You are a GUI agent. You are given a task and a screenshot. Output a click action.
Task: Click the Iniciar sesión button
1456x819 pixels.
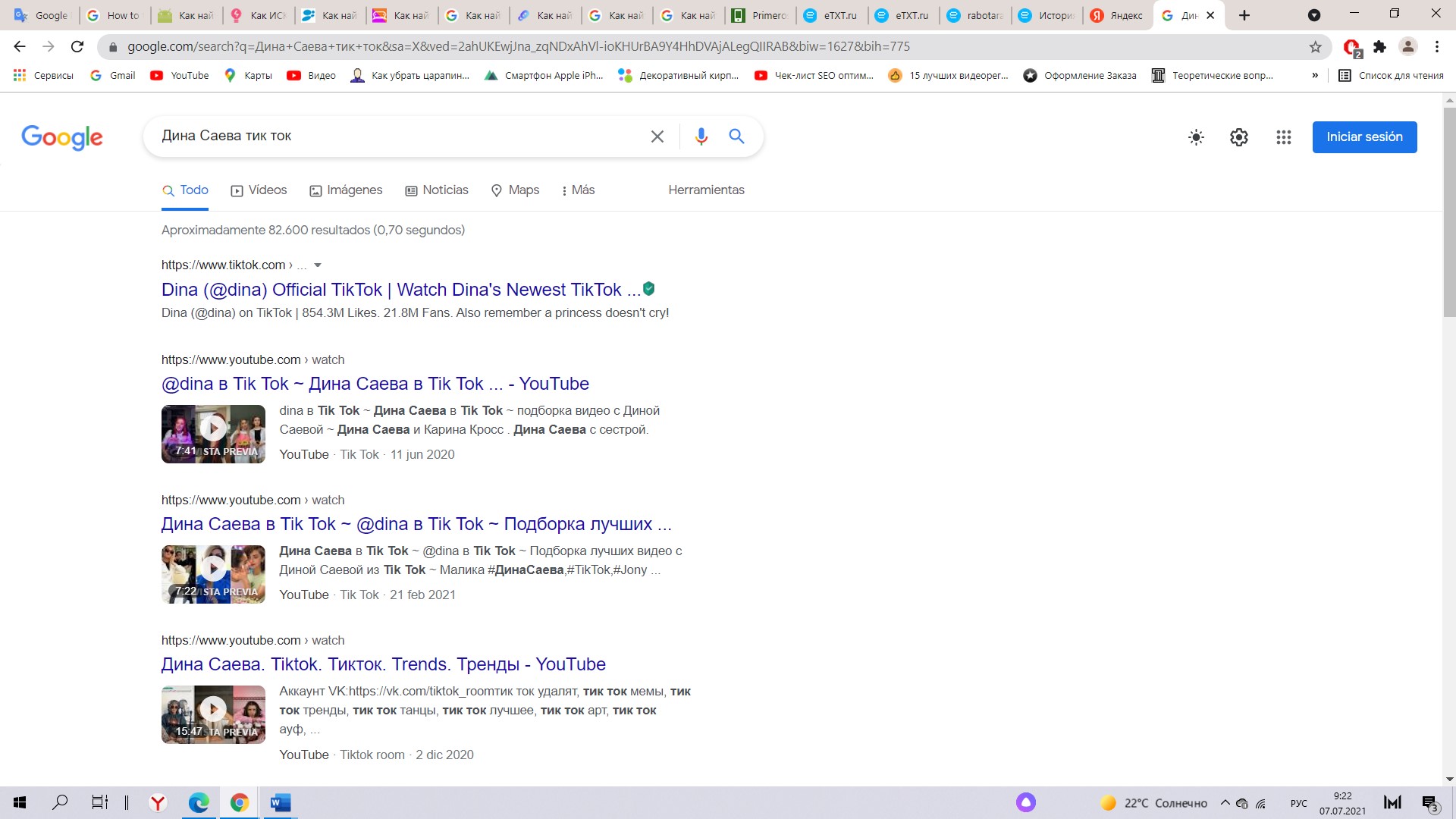pos(1364,136)
